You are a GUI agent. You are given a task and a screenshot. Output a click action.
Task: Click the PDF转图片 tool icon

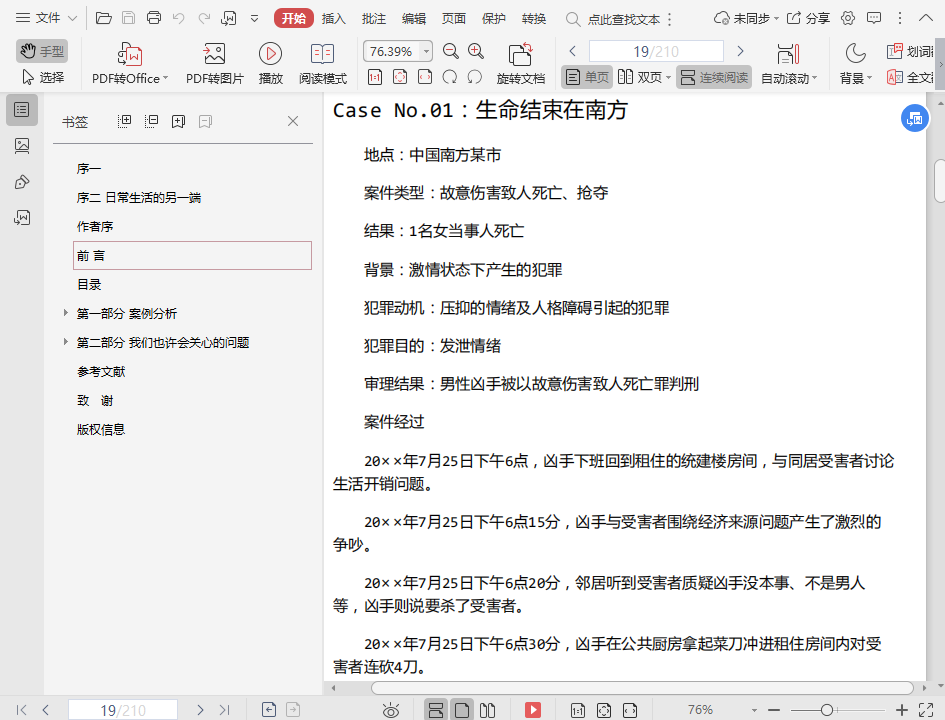point(214,54)
